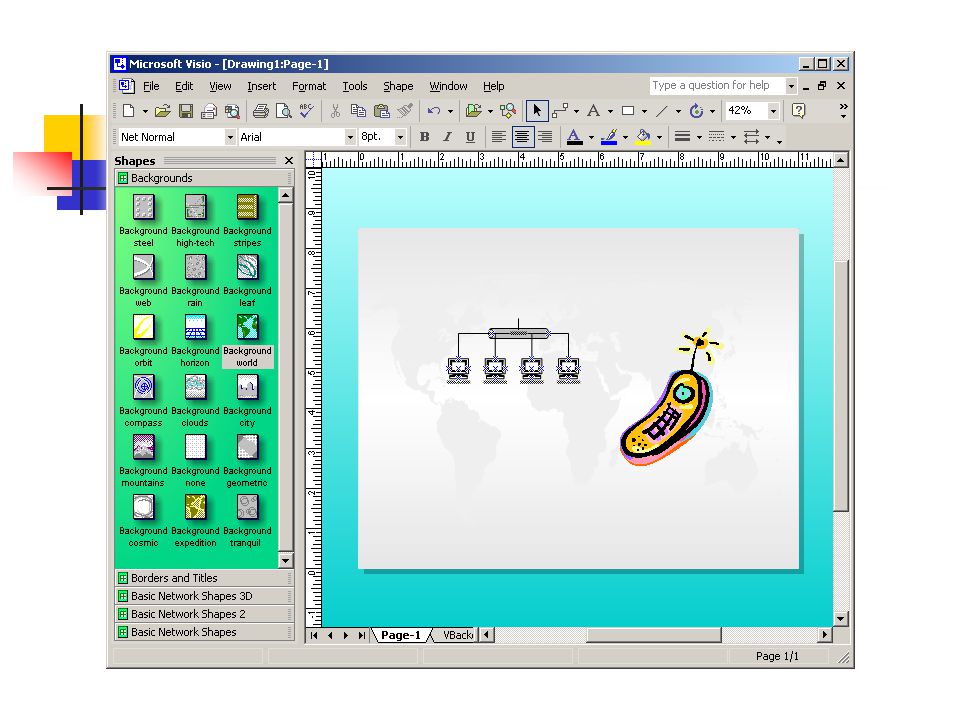This screenshot has width=960, height=720.
Task: Open the Basic Network Shapes 3D stencil
Action: pyautogui.click(x=204, y=596)
